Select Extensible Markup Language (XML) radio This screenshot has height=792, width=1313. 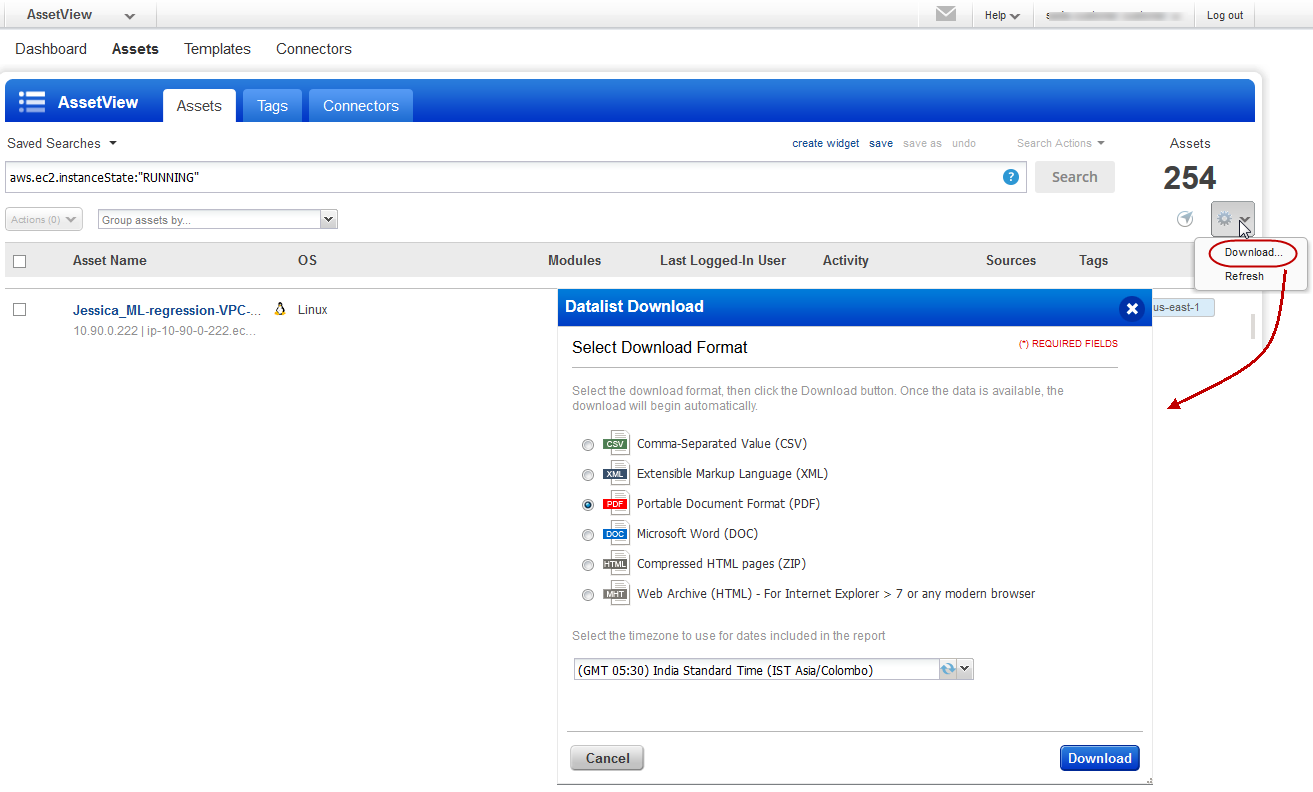click(x=588, y=475)
